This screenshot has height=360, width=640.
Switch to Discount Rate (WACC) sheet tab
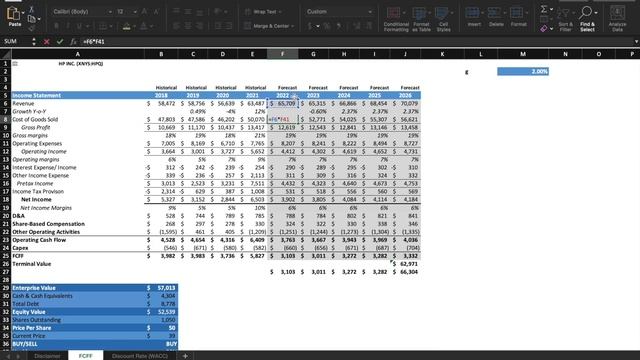point(140,356)
